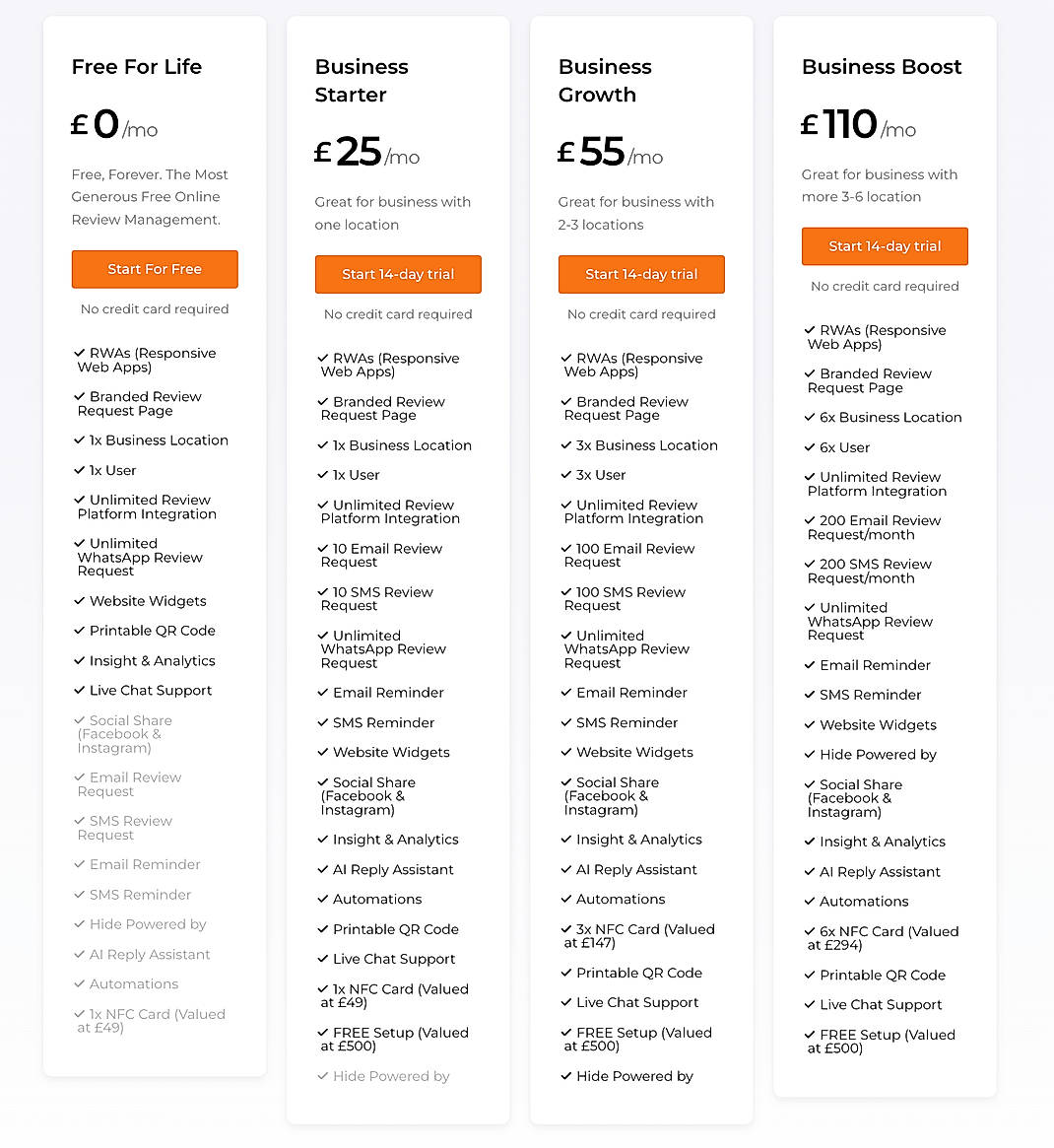
Task: Click the £110 /mo price display
Action: (858, 125)
